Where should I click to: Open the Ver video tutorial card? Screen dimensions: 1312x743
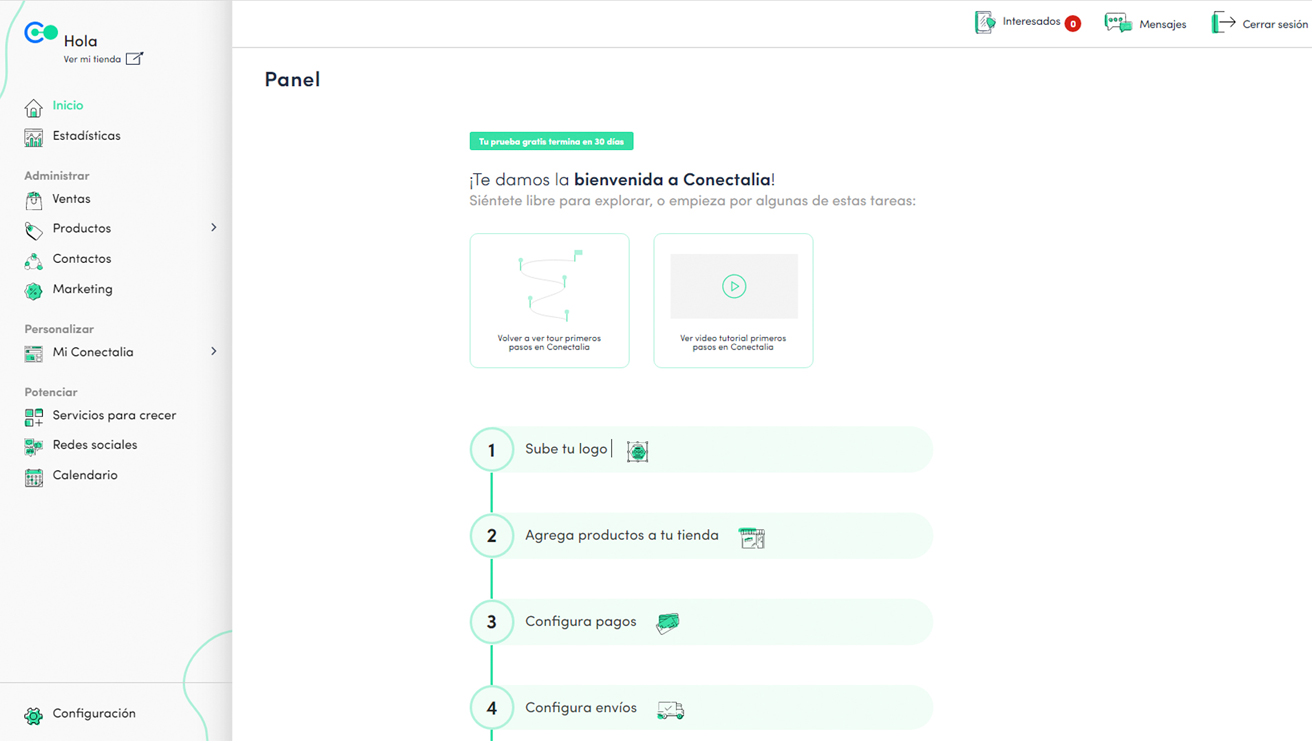733,301
